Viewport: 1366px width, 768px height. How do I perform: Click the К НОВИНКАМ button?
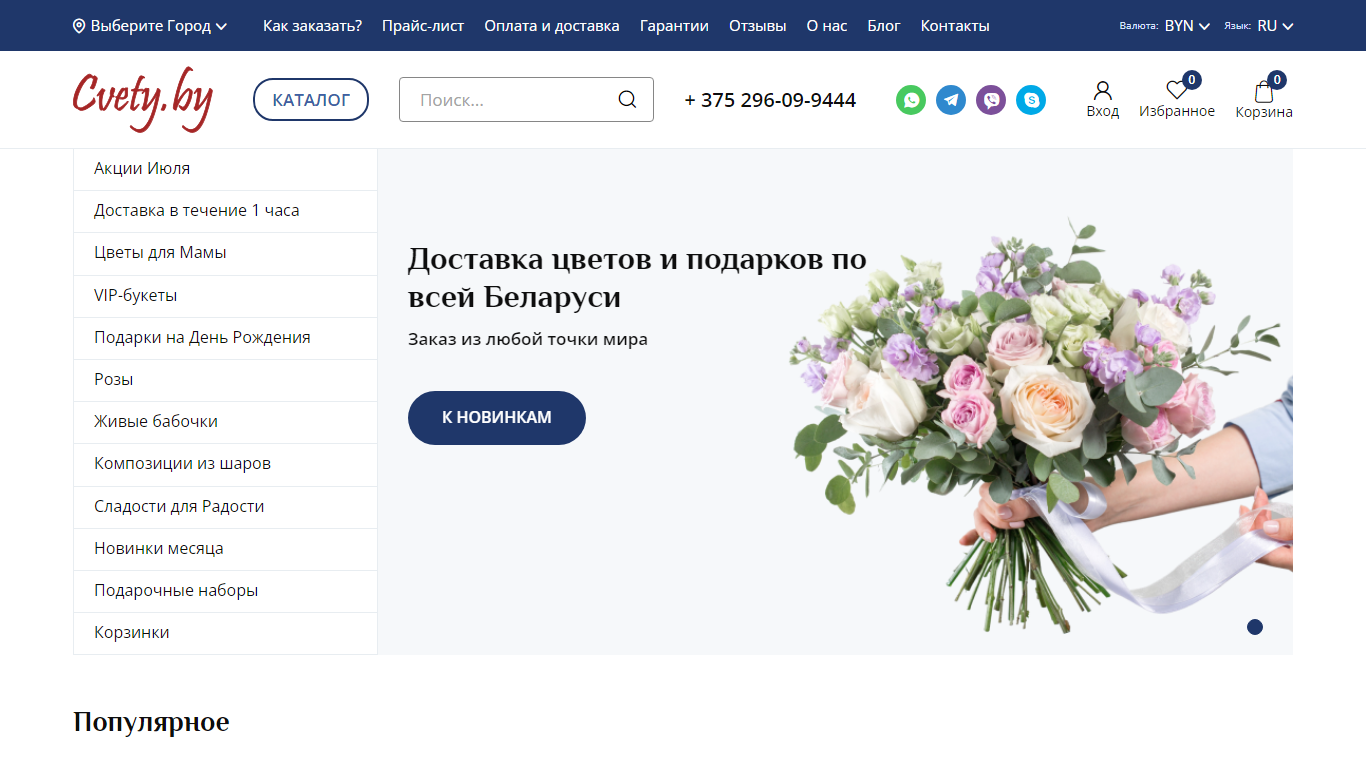point(497,417)
